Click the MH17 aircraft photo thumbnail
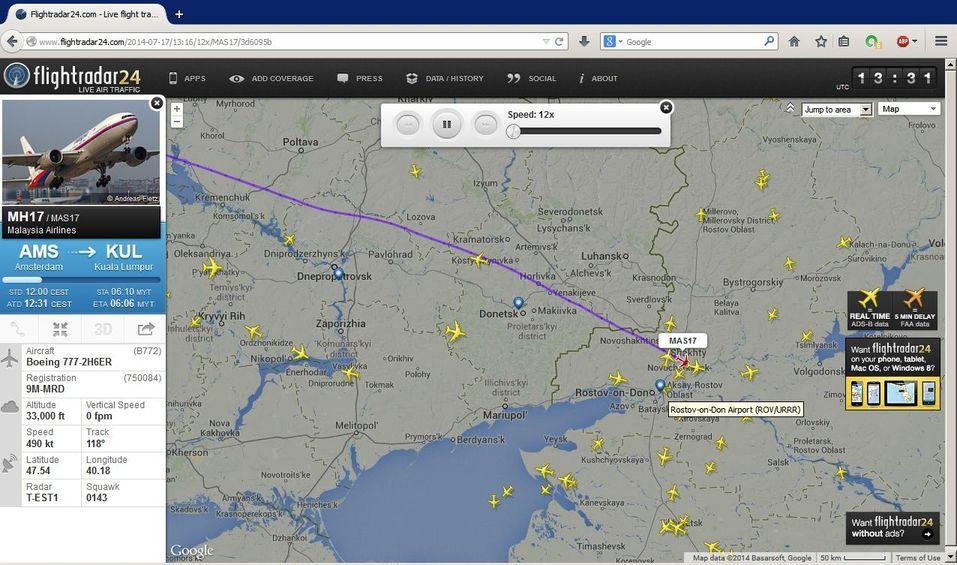Viewport: 957px width, 565px height. (81, 152)
